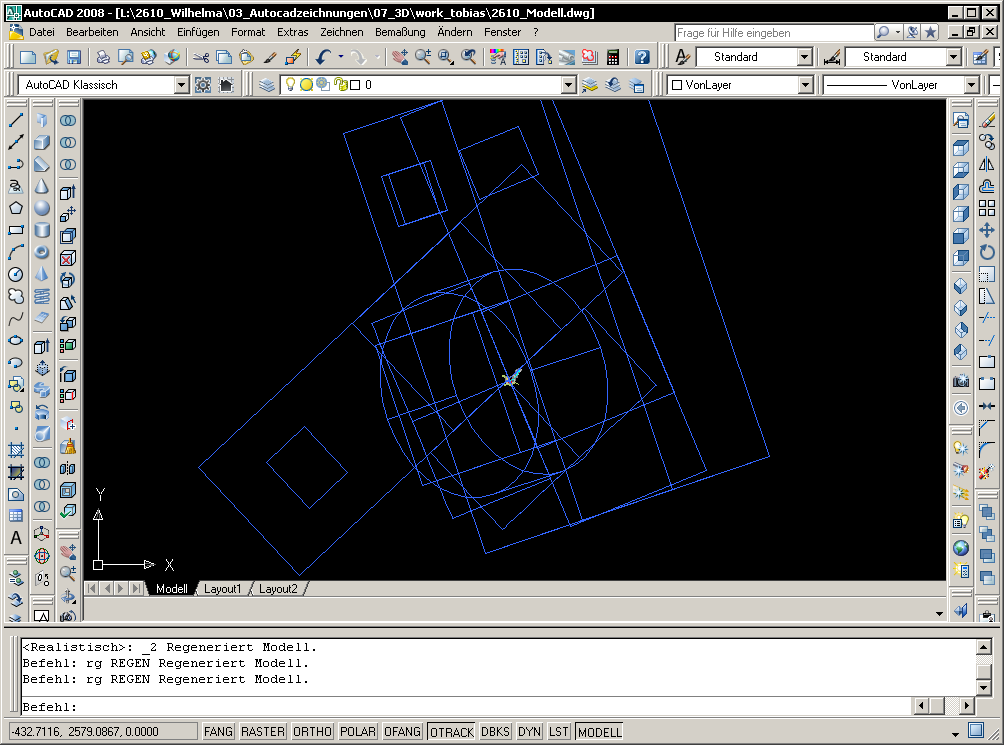Open the Ändern menu

[x=455, y=32]
